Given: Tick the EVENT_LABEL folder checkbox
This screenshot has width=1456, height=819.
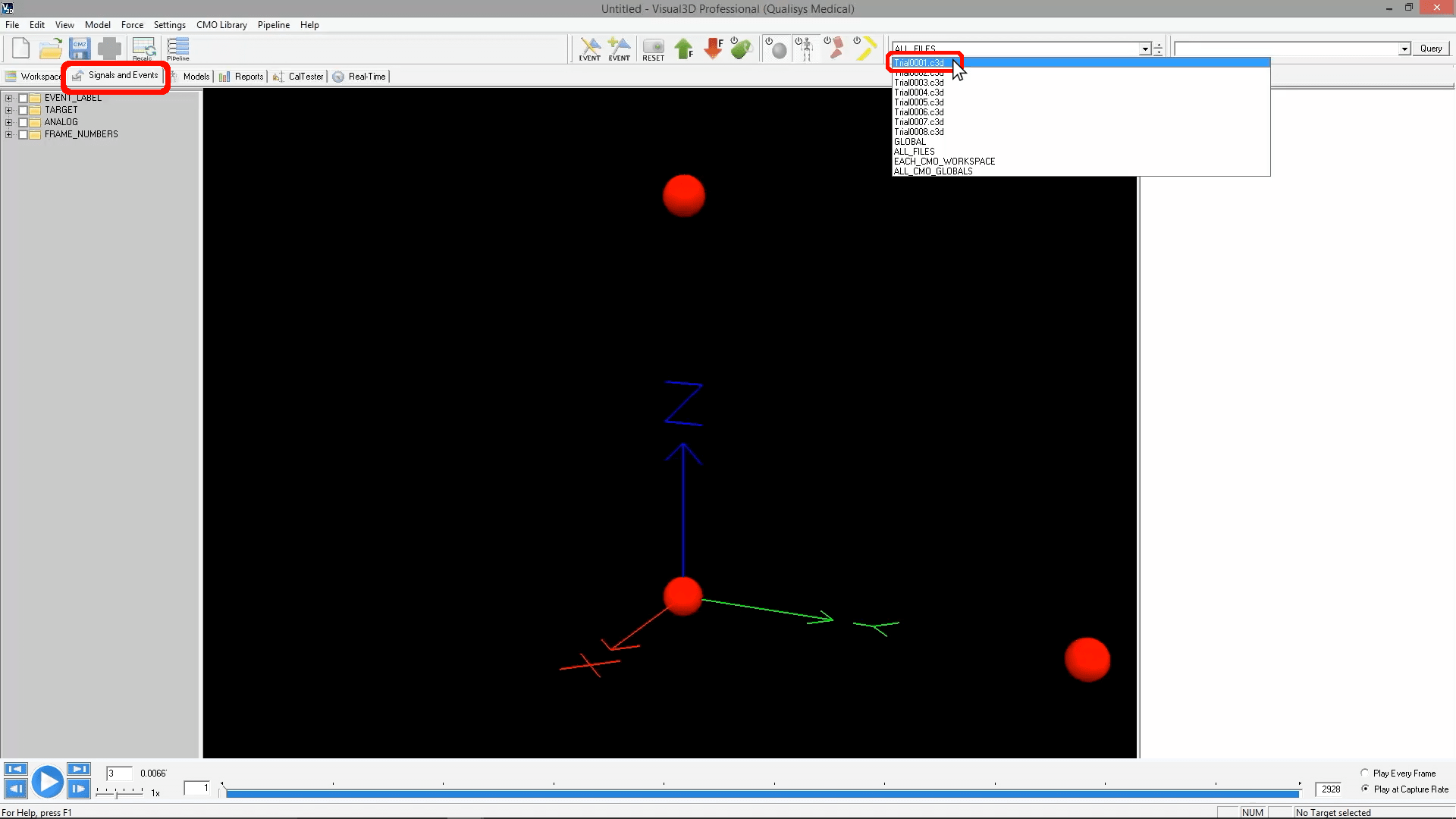Looking at the screenshot, I should click(x=24, y=98).
